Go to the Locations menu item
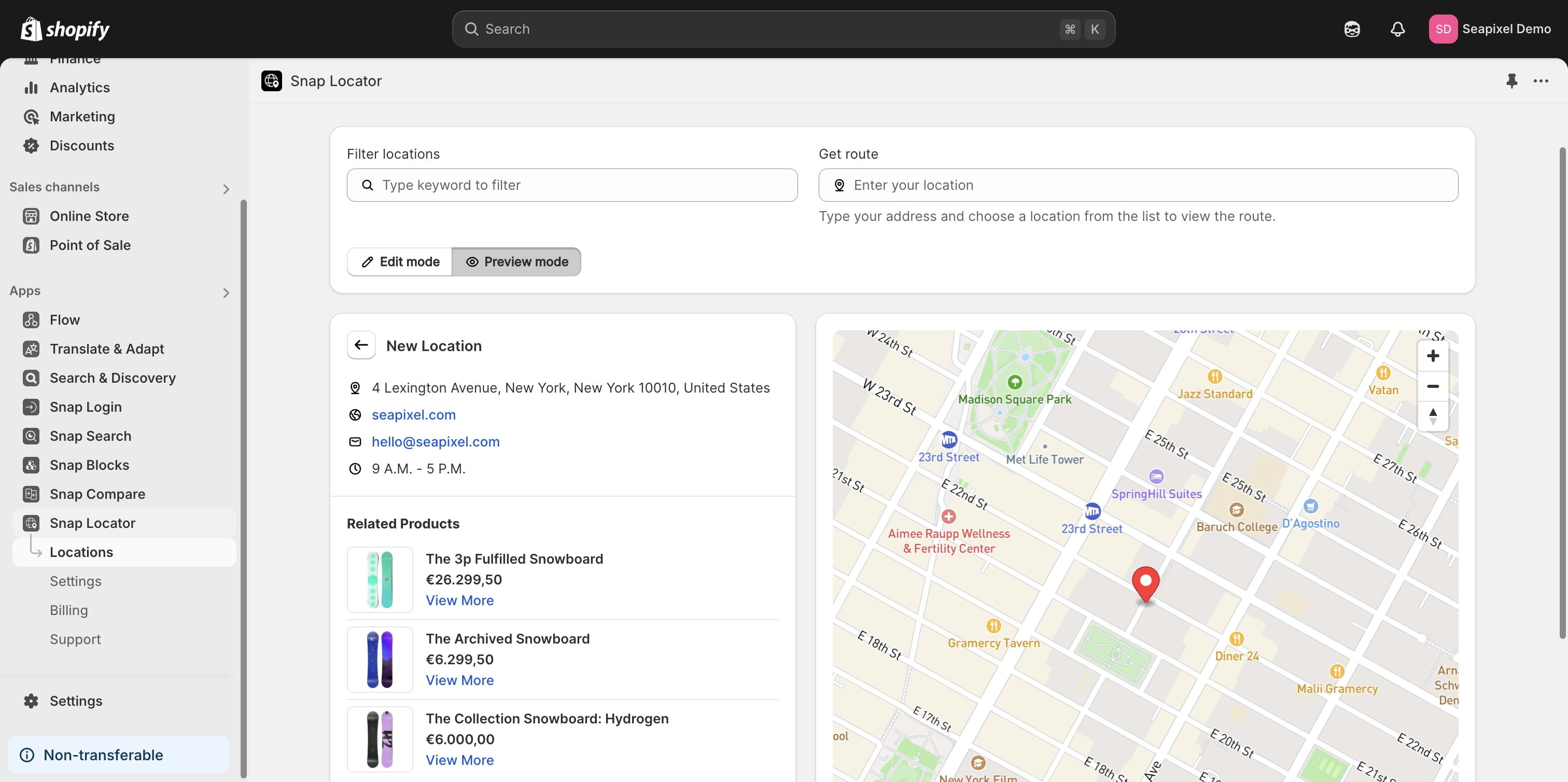The width and height of the screenshot is (1568, 782). (81, 552)
